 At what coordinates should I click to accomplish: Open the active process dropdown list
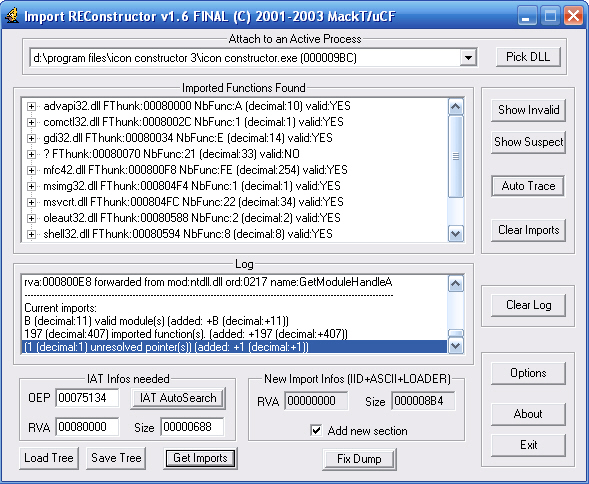click(x=468, y=58)
